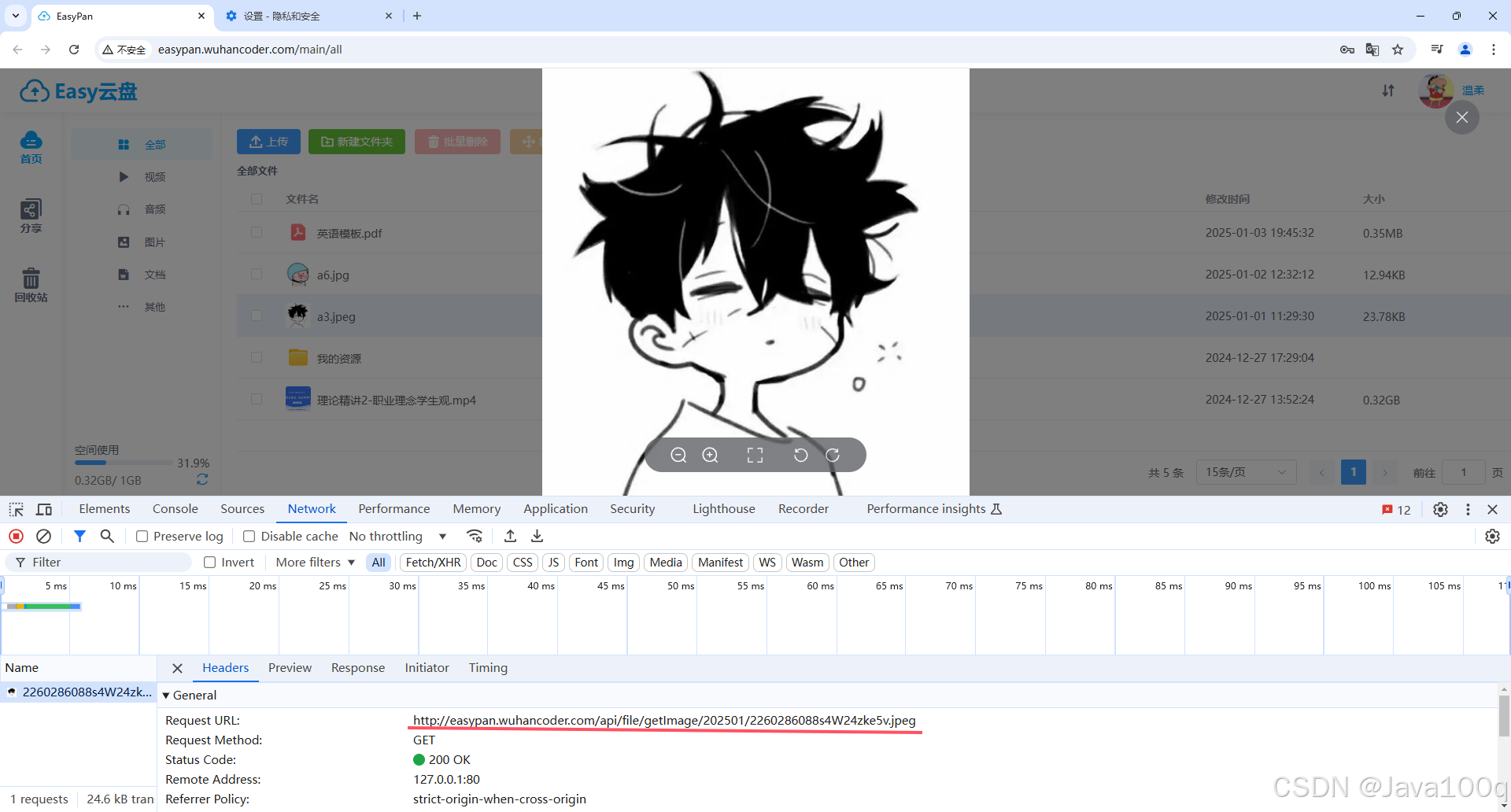Open No throttling dropdown
This screenshot has width=1511, height=812.
point(397,536)
